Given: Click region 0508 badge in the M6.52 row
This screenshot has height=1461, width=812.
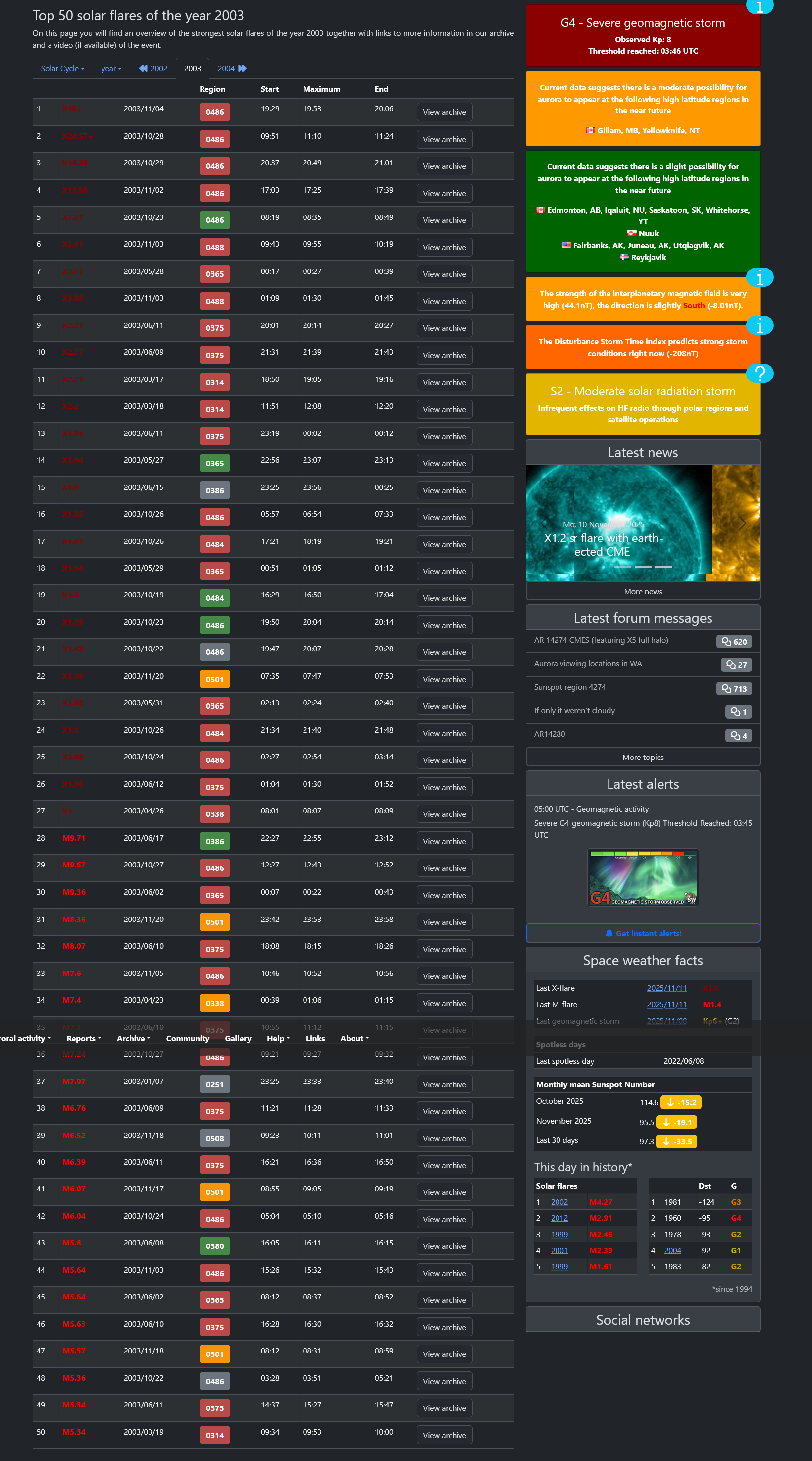Looking at the screenshot, I should pos(215,1138).
